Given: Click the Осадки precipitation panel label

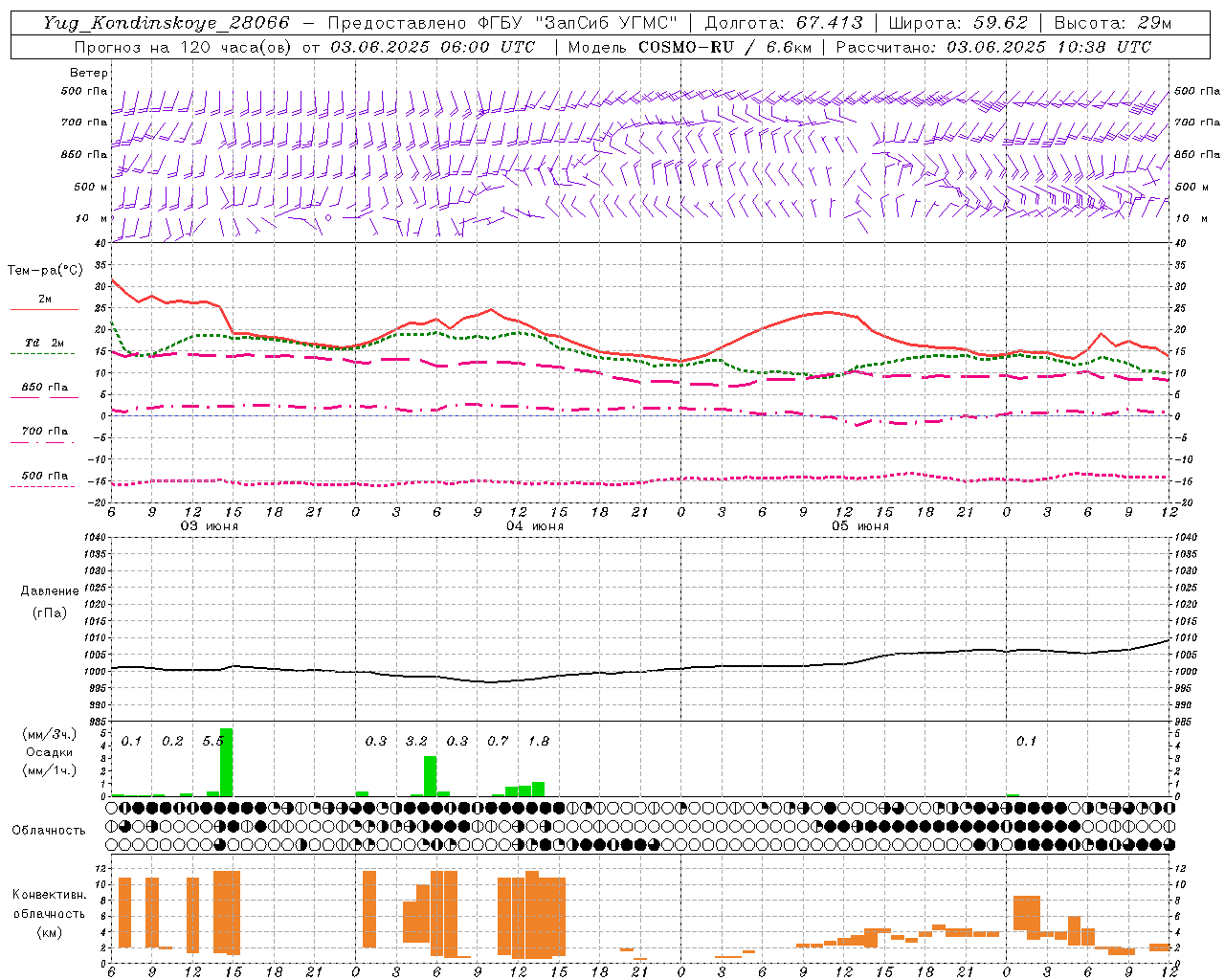Looking at the screenshot, I should coord(50,752).
